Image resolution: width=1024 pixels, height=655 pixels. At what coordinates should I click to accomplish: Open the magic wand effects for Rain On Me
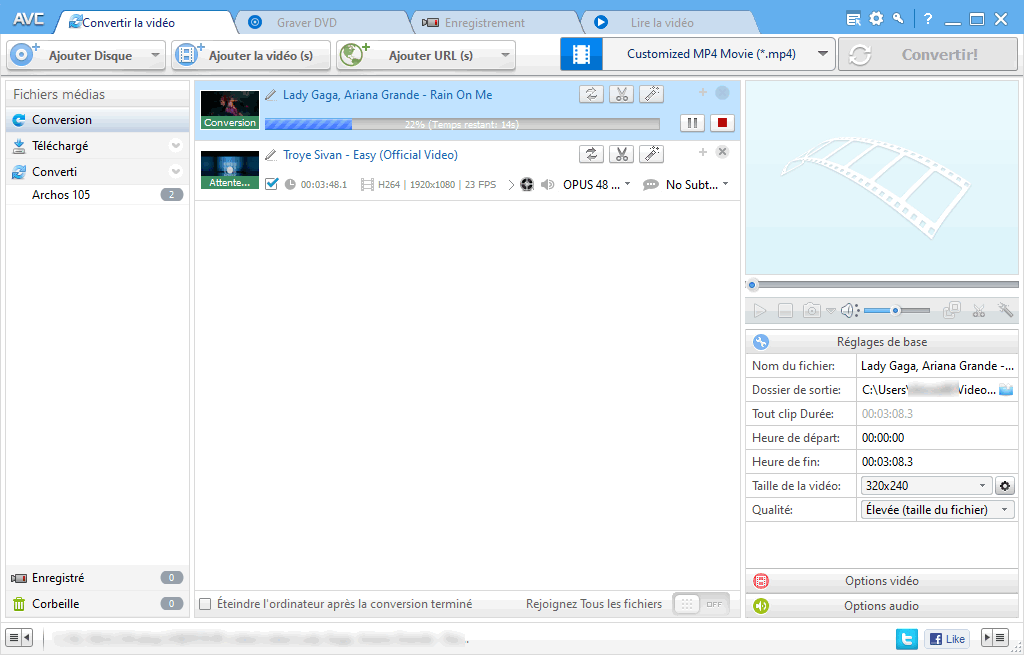coord(651,95)
